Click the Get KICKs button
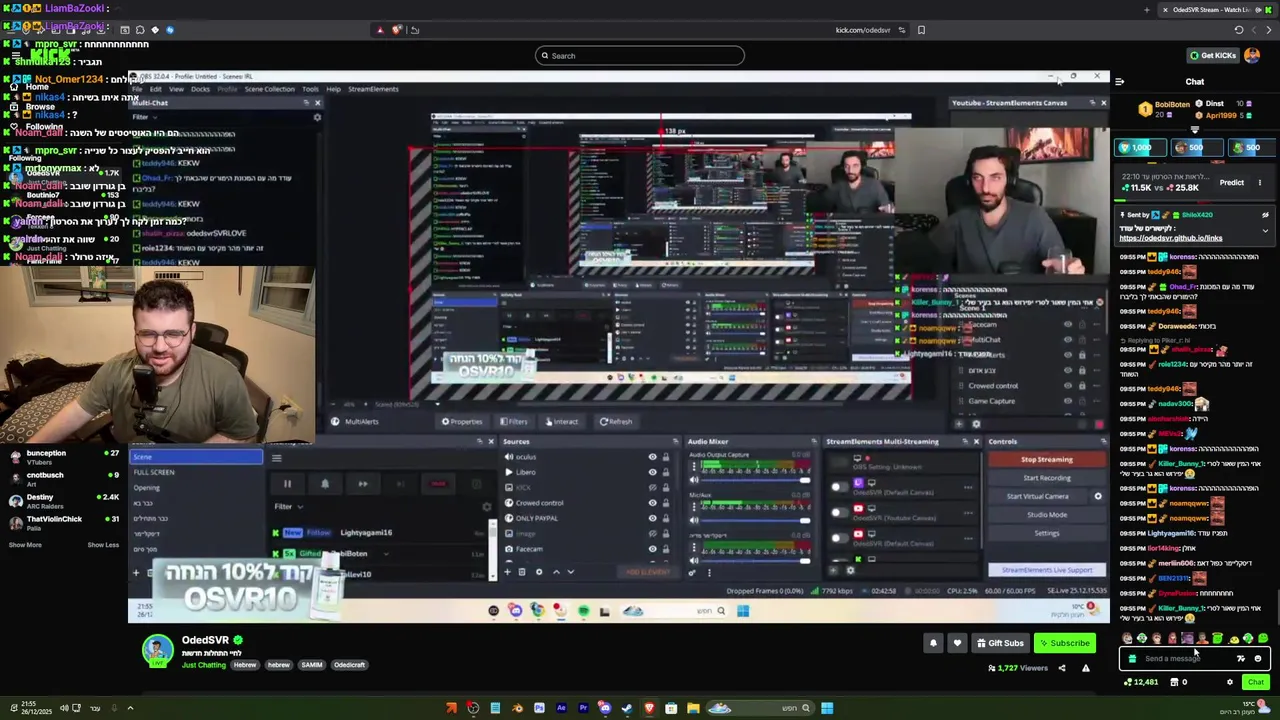The image size is (1280, 720). click(x=1213, y=55)
